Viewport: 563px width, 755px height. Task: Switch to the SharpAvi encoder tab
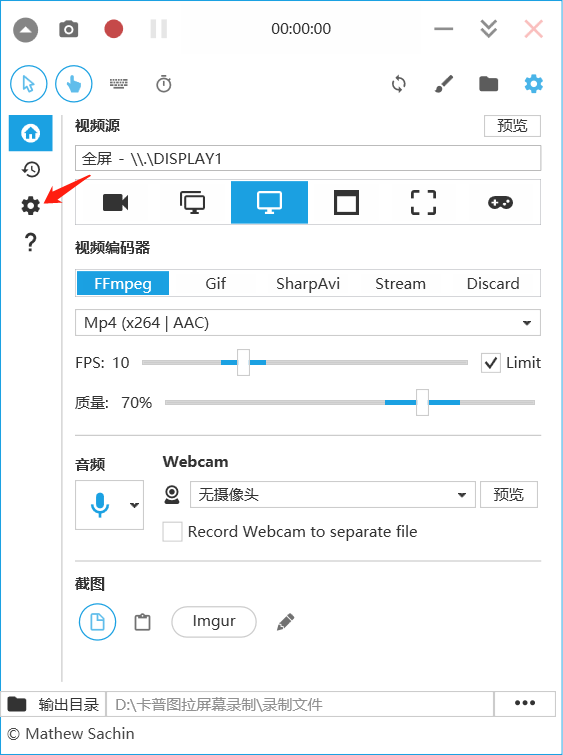click(x=308, y=284)
